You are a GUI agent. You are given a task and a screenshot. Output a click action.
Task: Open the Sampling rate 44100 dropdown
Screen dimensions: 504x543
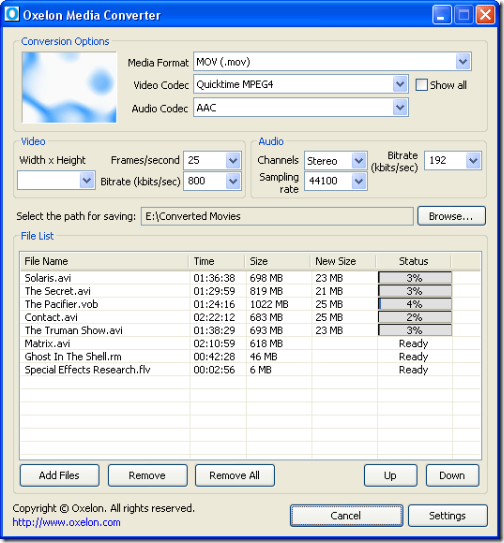pyautogui.click(x=359, y=181)
